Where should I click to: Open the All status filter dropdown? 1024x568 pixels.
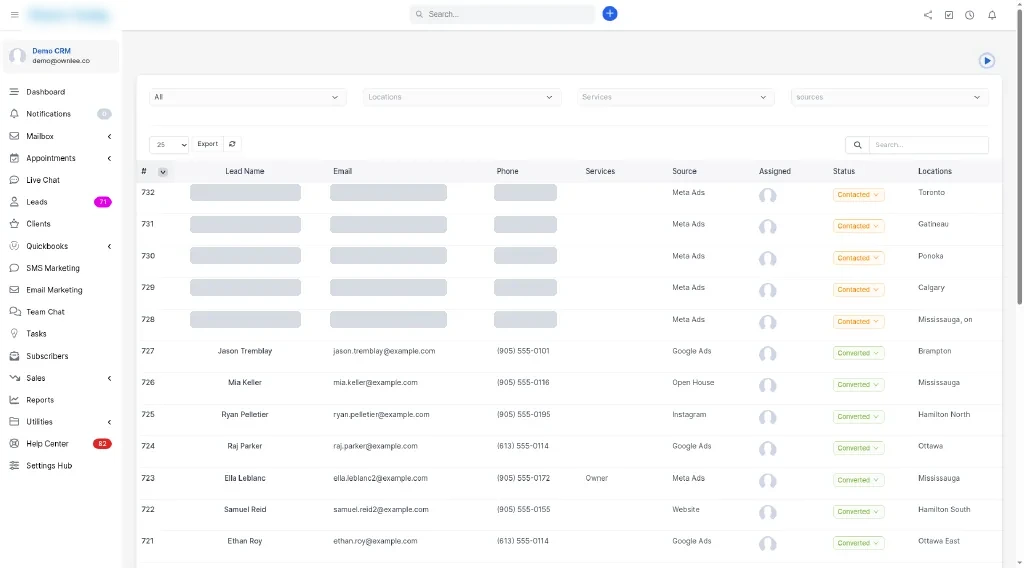[x=247, y=97]
